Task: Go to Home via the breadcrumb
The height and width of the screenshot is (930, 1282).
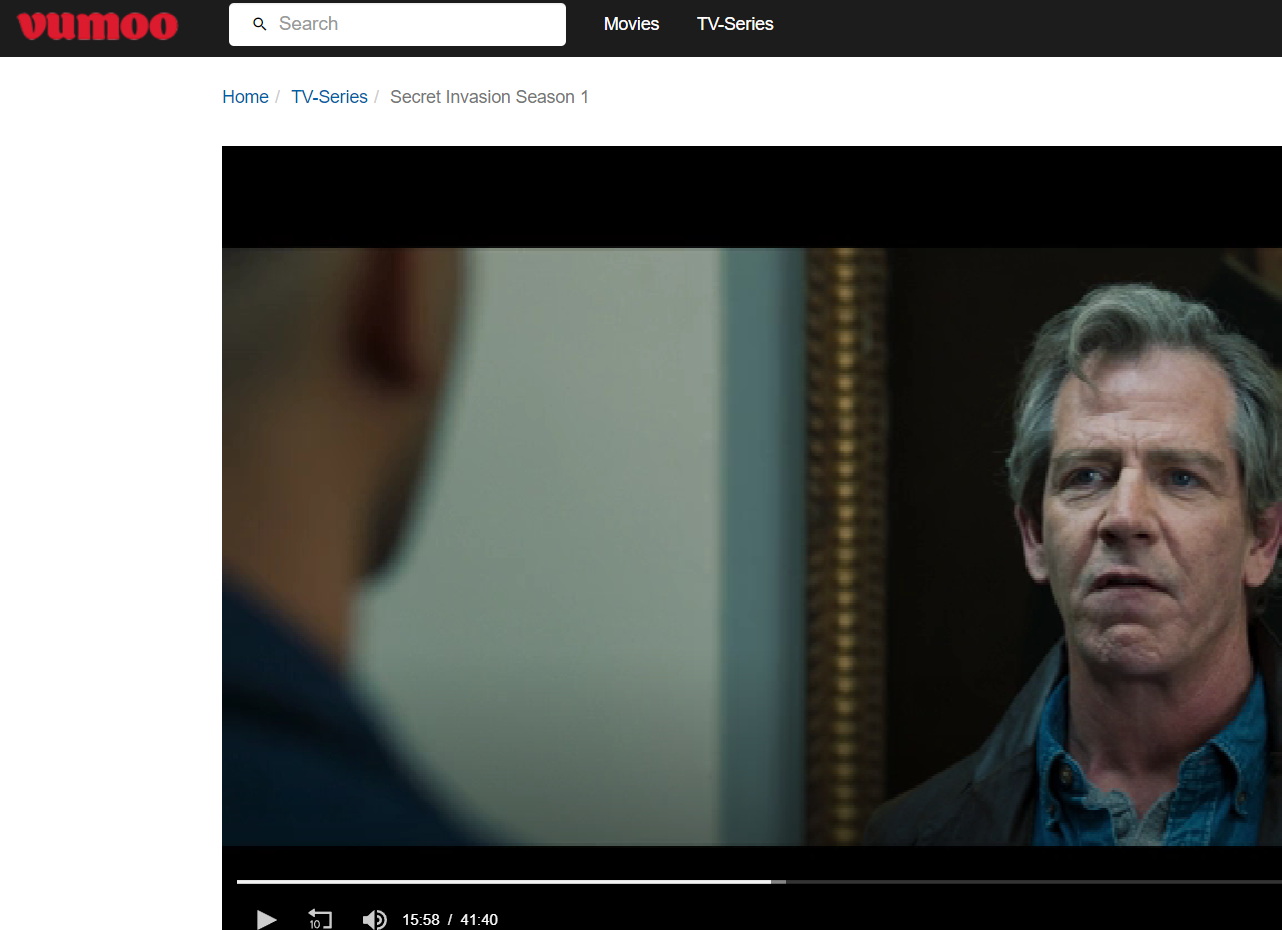Action: (x=245, y=97)
